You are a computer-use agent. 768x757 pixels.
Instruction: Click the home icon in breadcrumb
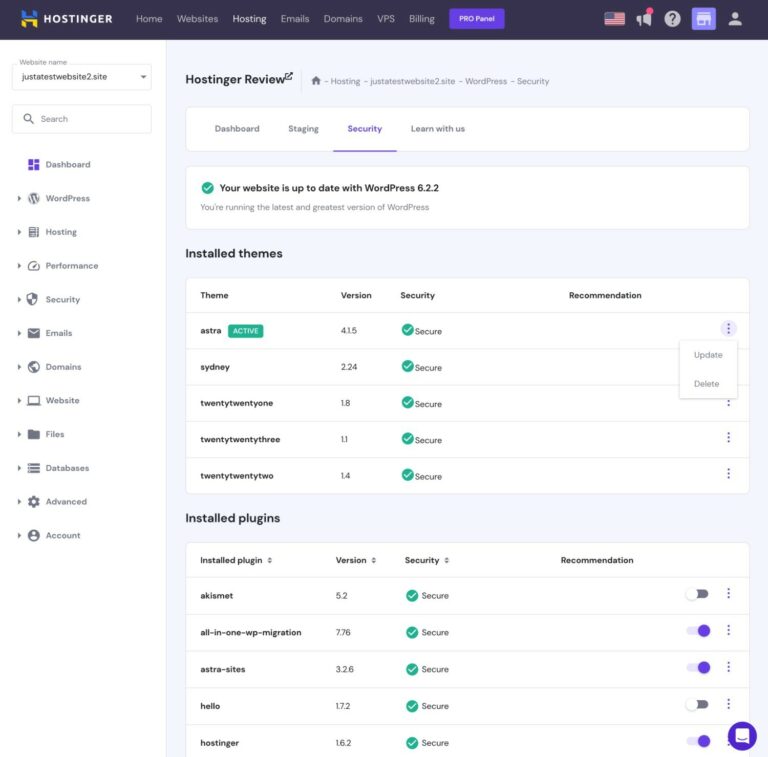coord(316,81)
